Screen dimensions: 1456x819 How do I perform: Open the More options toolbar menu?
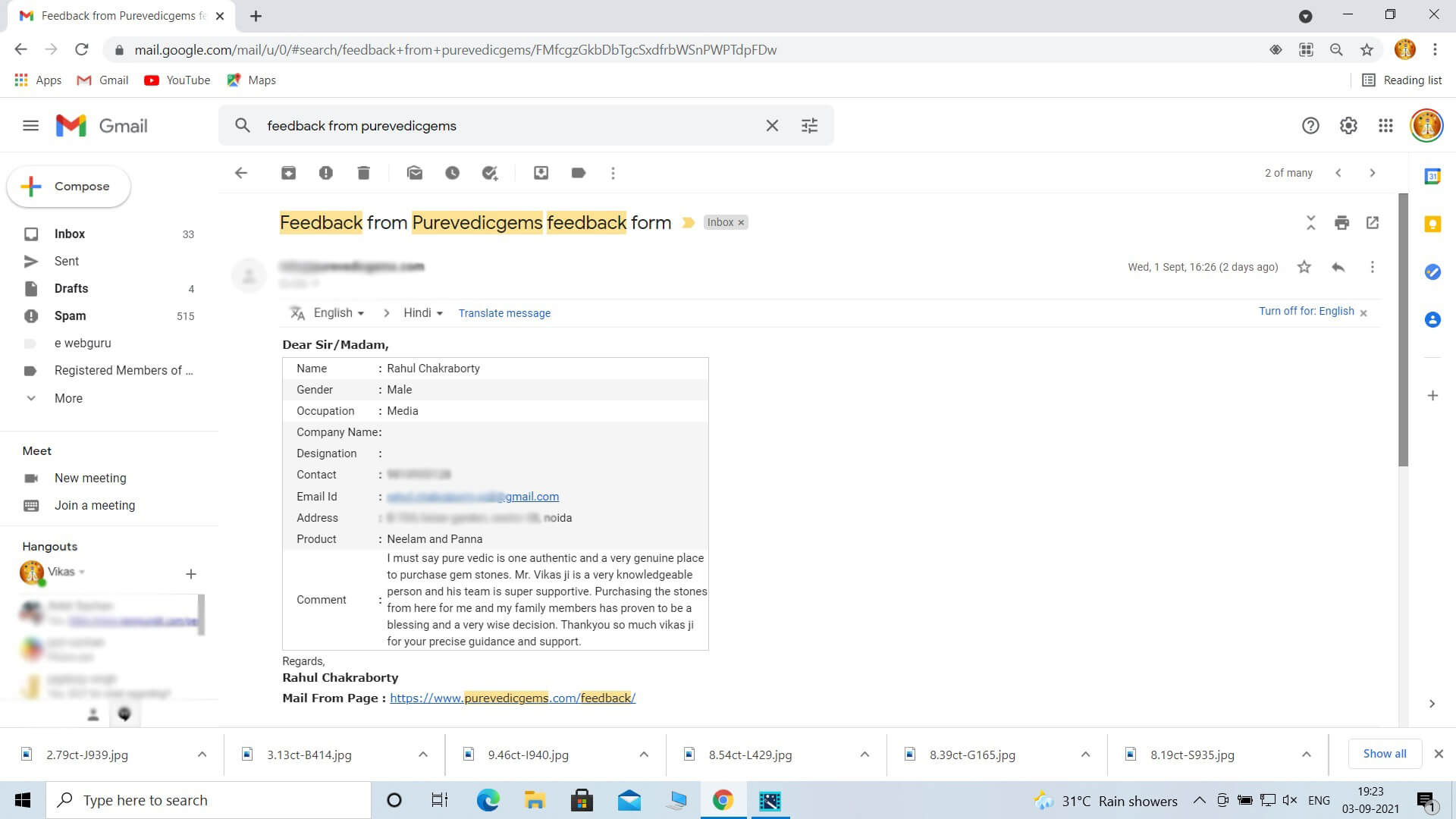tap(613, 173)
